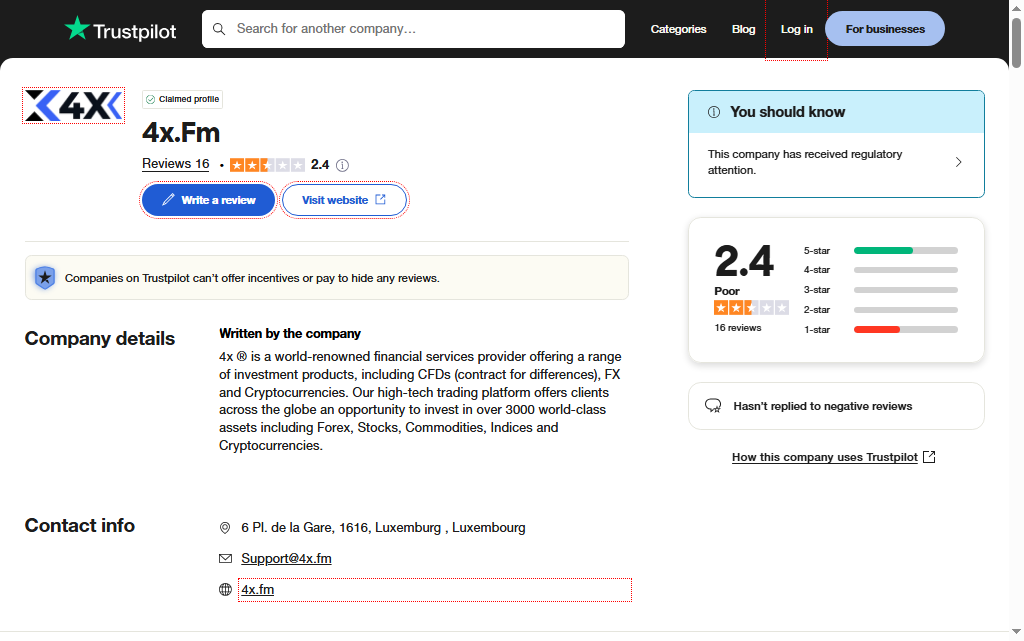Click the external link icon in Visit website
The image size is (1024, 641).
pyautogui.click(x=381, y=200)
